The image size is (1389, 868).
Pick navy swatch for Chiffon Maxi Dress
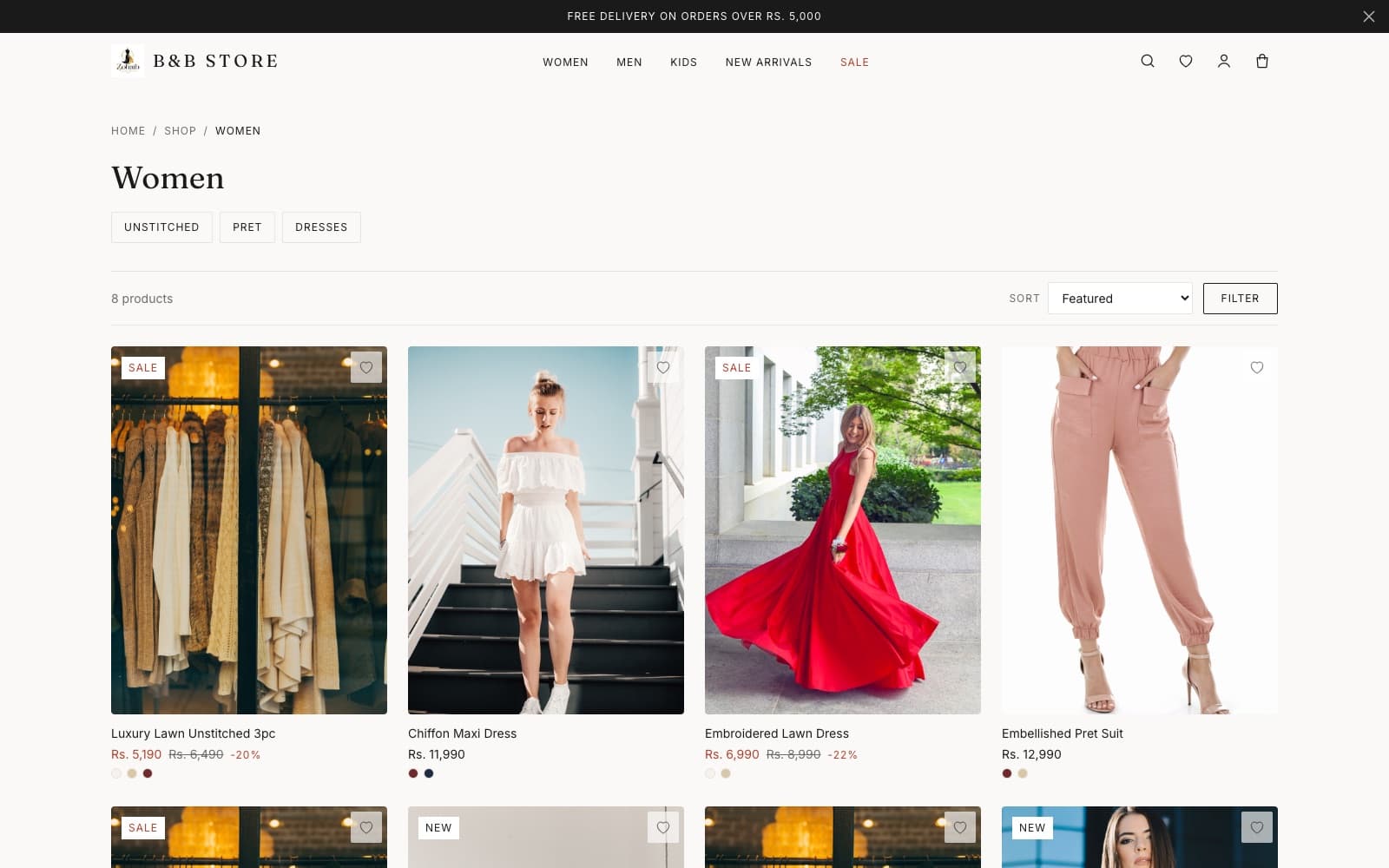[429, 773]
